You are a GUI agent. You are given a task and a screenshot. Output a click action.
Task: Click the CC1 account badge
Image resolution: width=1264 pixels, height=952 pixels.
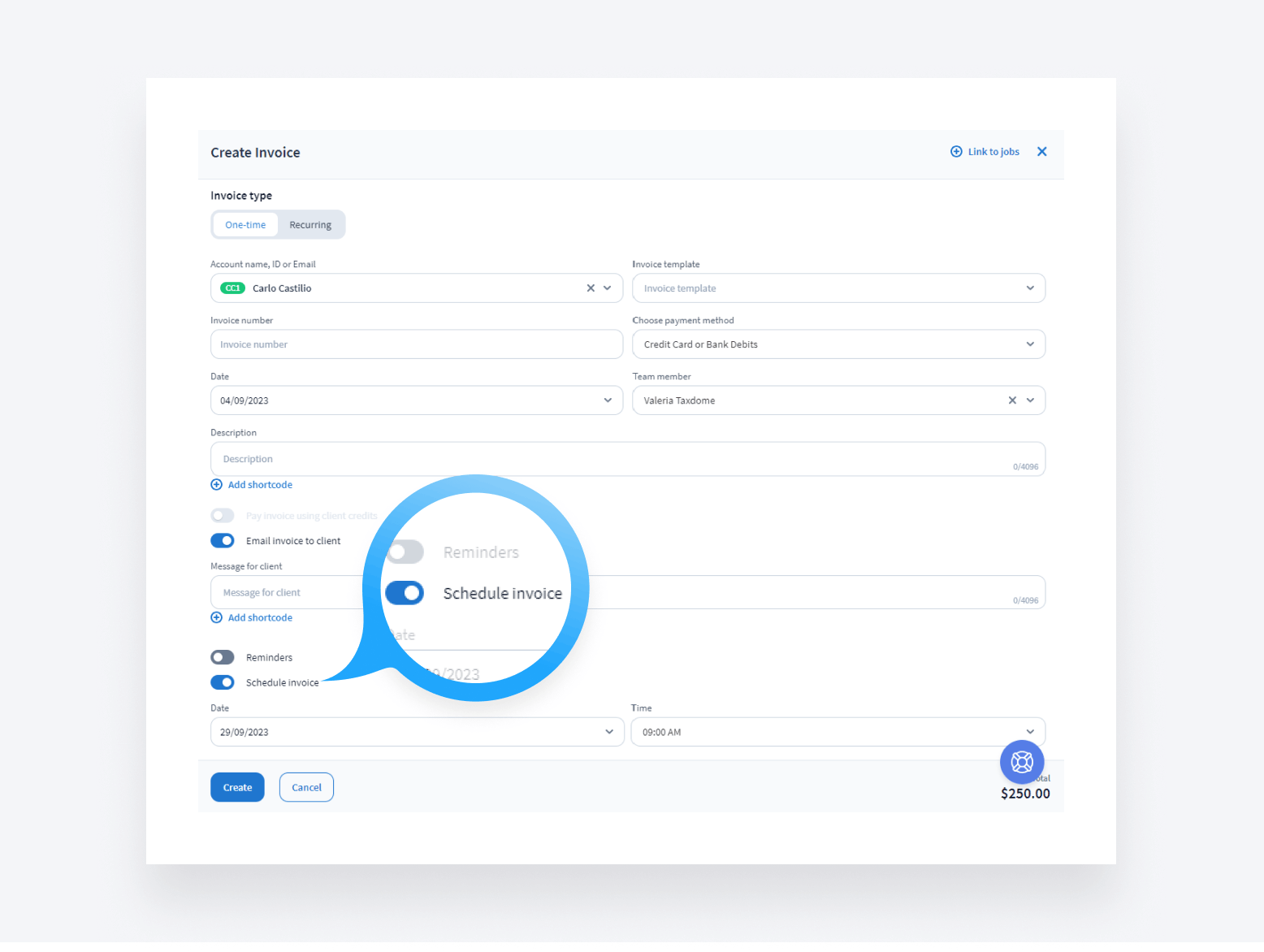[x=232, y=288]
